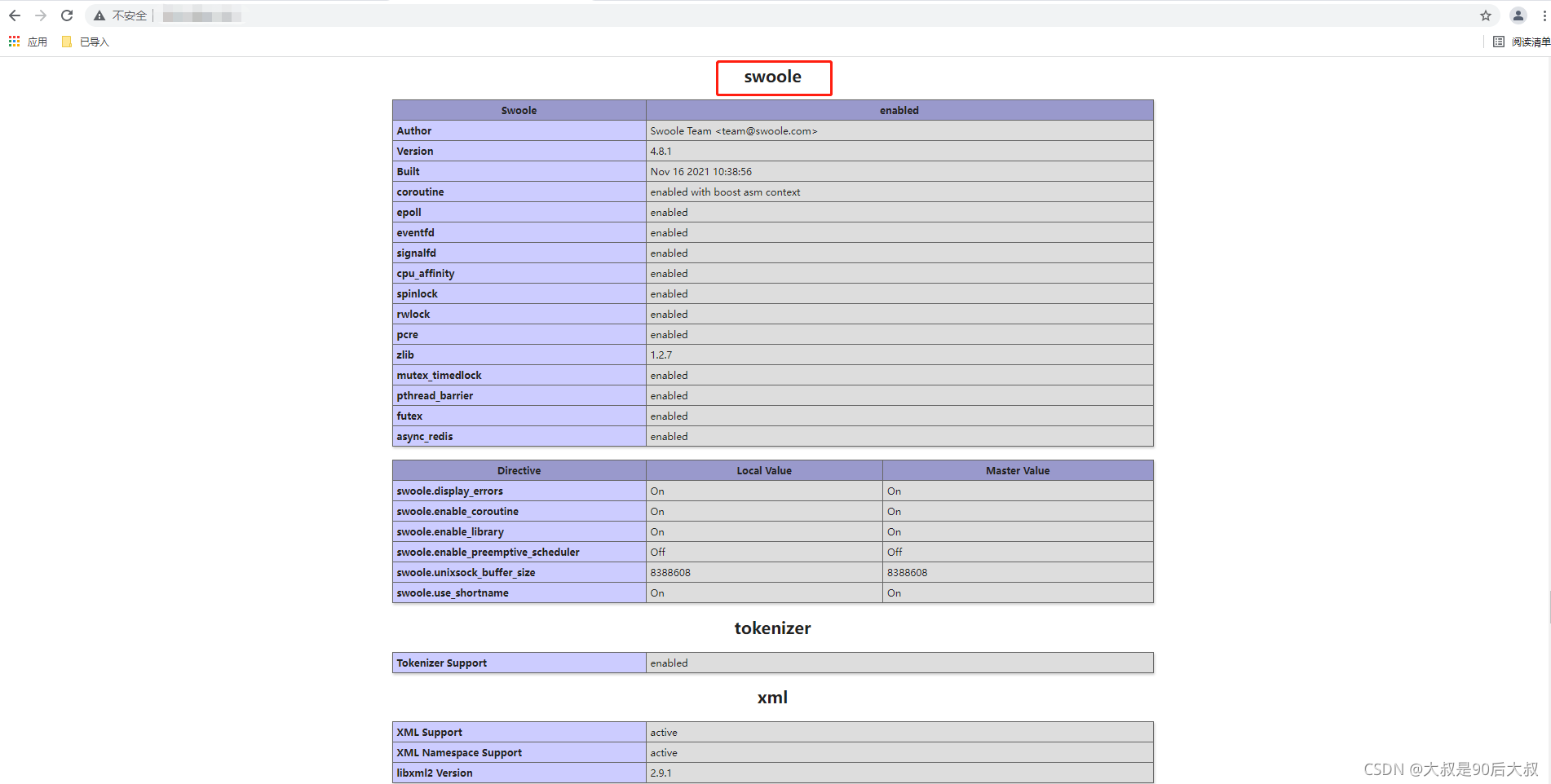The width and height of the screenshot is (1551, 784).
Task: Select the Swoole Team email text
Action: (x=734, y=130)
